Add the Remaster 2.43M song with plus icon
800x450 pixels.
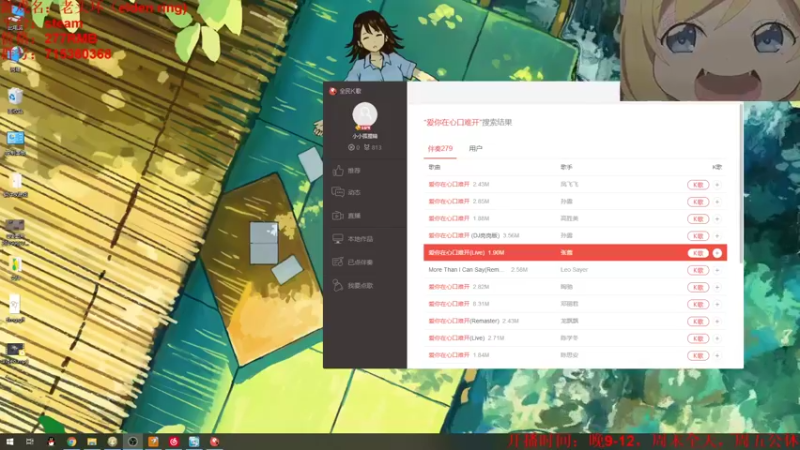[x=717, y=321]
